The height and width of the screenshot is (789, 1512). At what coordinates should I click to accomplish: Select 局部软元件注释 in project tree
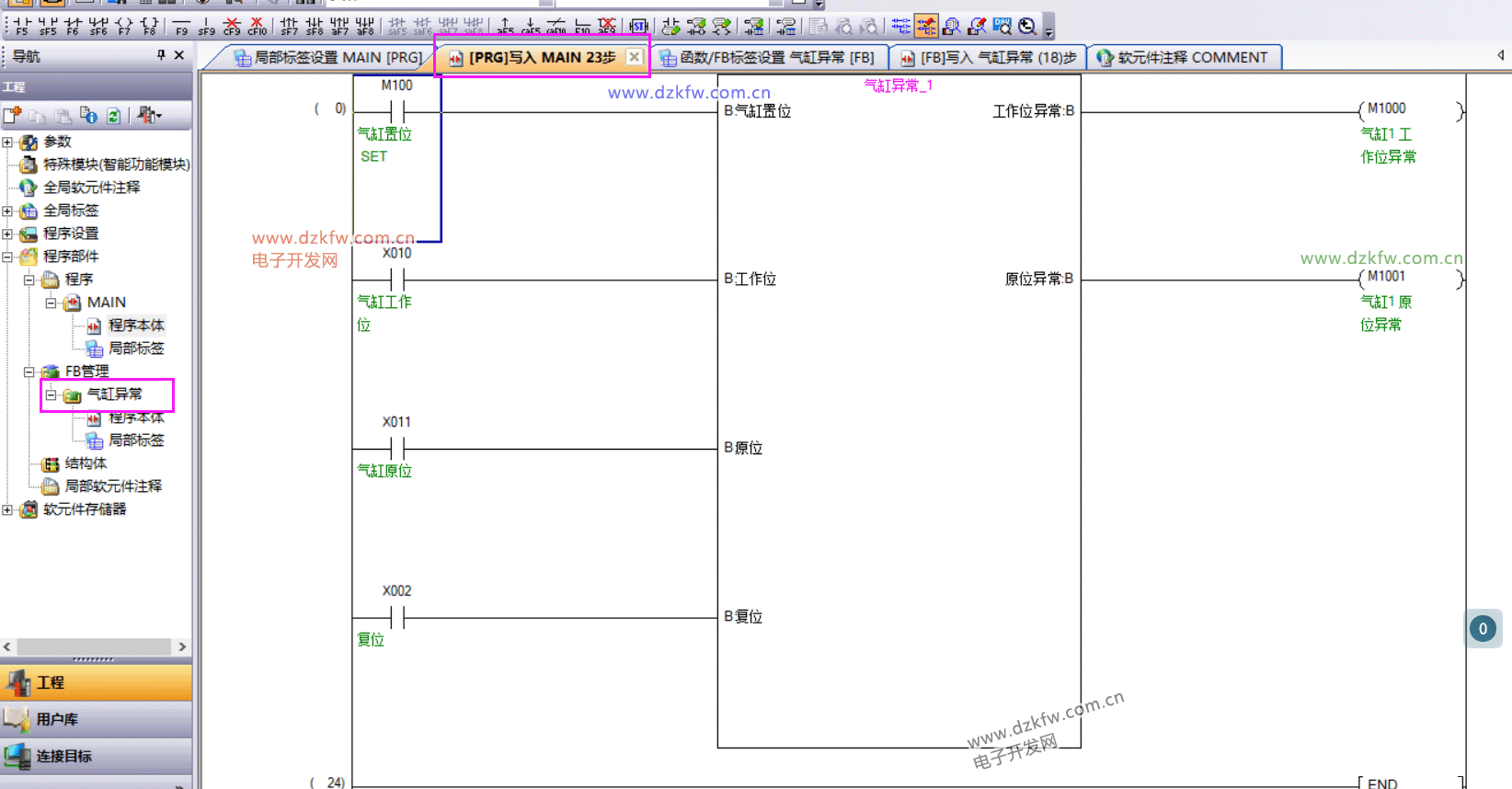click(x=113, y=486)
